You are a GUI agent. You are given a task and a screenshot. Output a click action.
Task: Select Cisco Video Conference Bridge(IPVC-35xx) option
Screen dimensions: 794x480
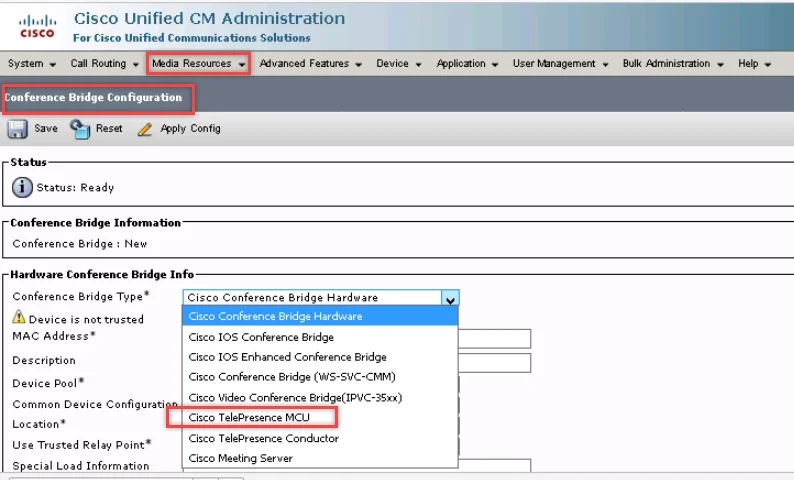point(320,397)
